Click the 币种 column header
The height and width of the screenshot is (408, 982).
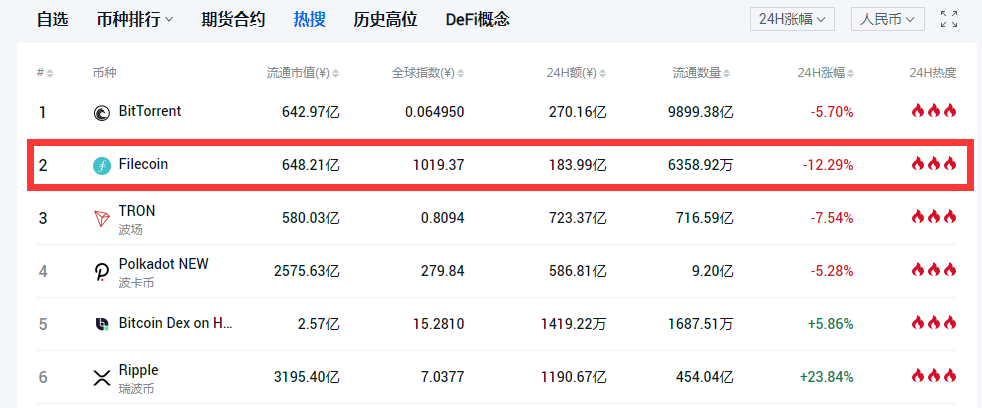tap(104, 73)
